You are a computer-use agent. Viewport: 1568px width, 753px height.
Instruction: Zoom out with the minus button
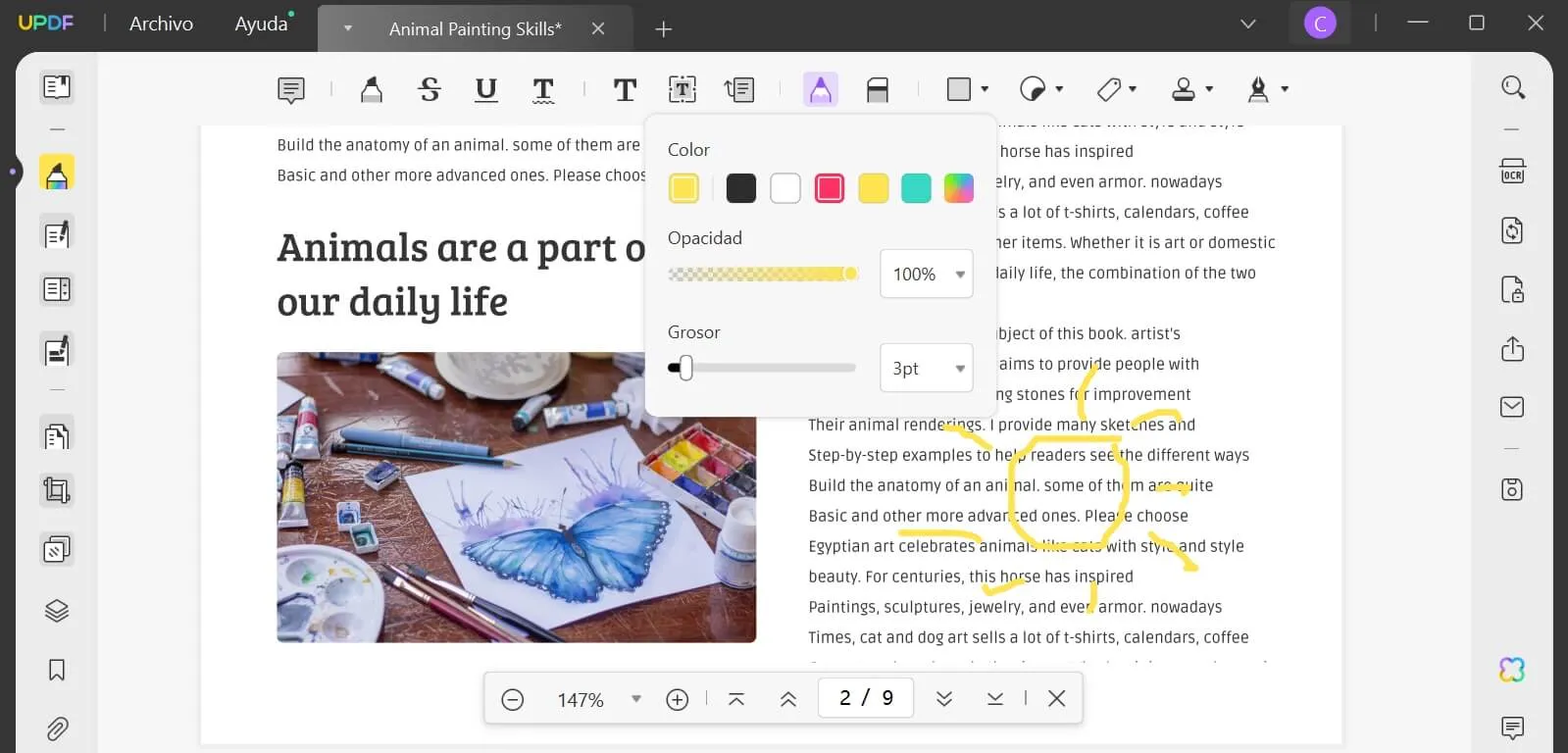pos(512,699)
